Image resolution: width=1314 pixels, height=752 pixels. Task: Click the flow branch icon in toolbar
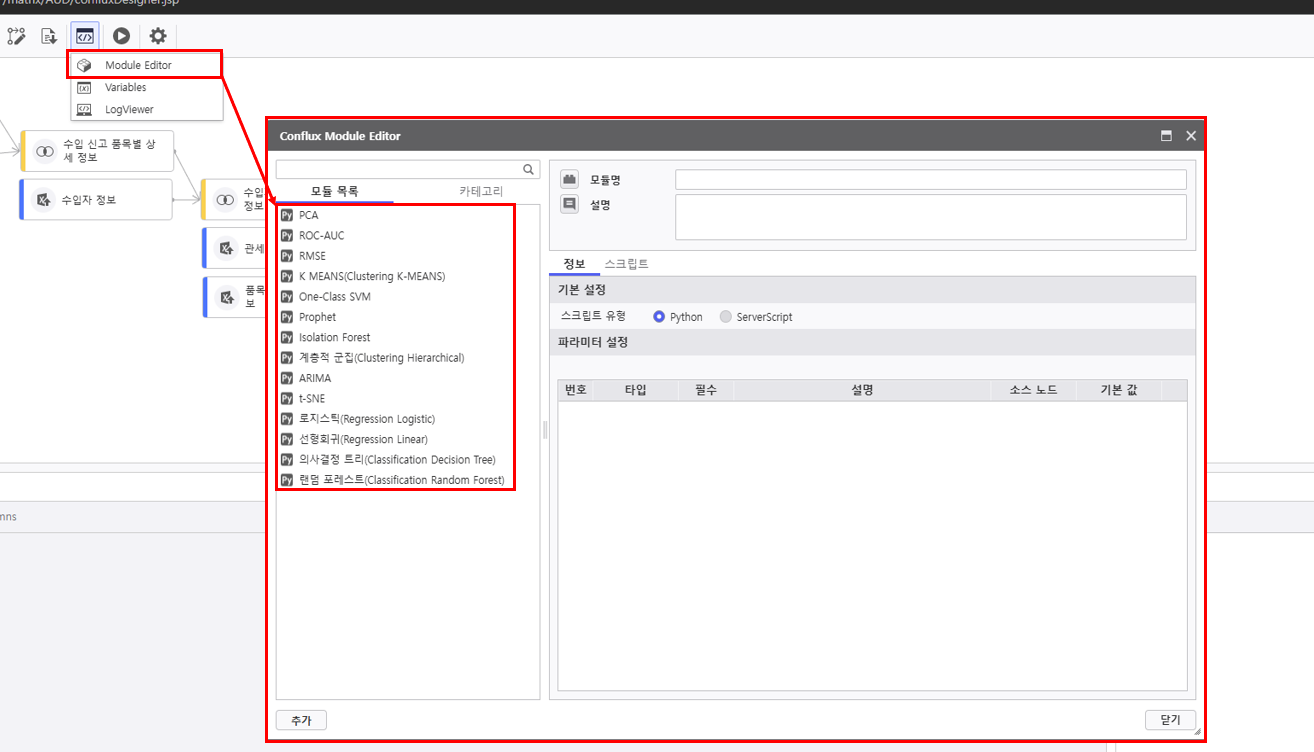coord(16,36)
